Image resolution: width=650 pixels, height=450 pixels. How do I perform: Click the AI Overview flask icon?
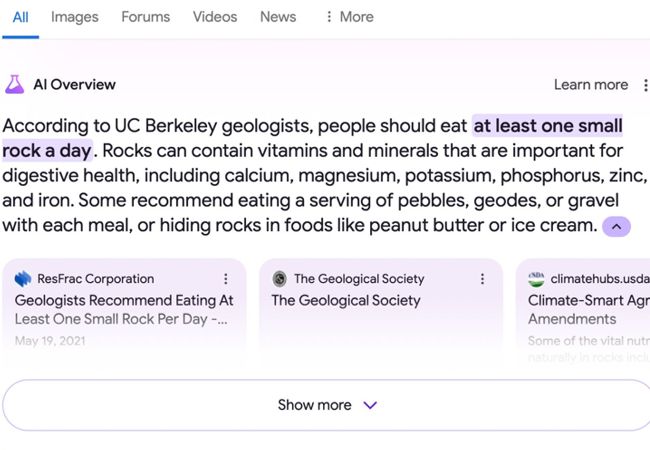(x=15, y=85)
